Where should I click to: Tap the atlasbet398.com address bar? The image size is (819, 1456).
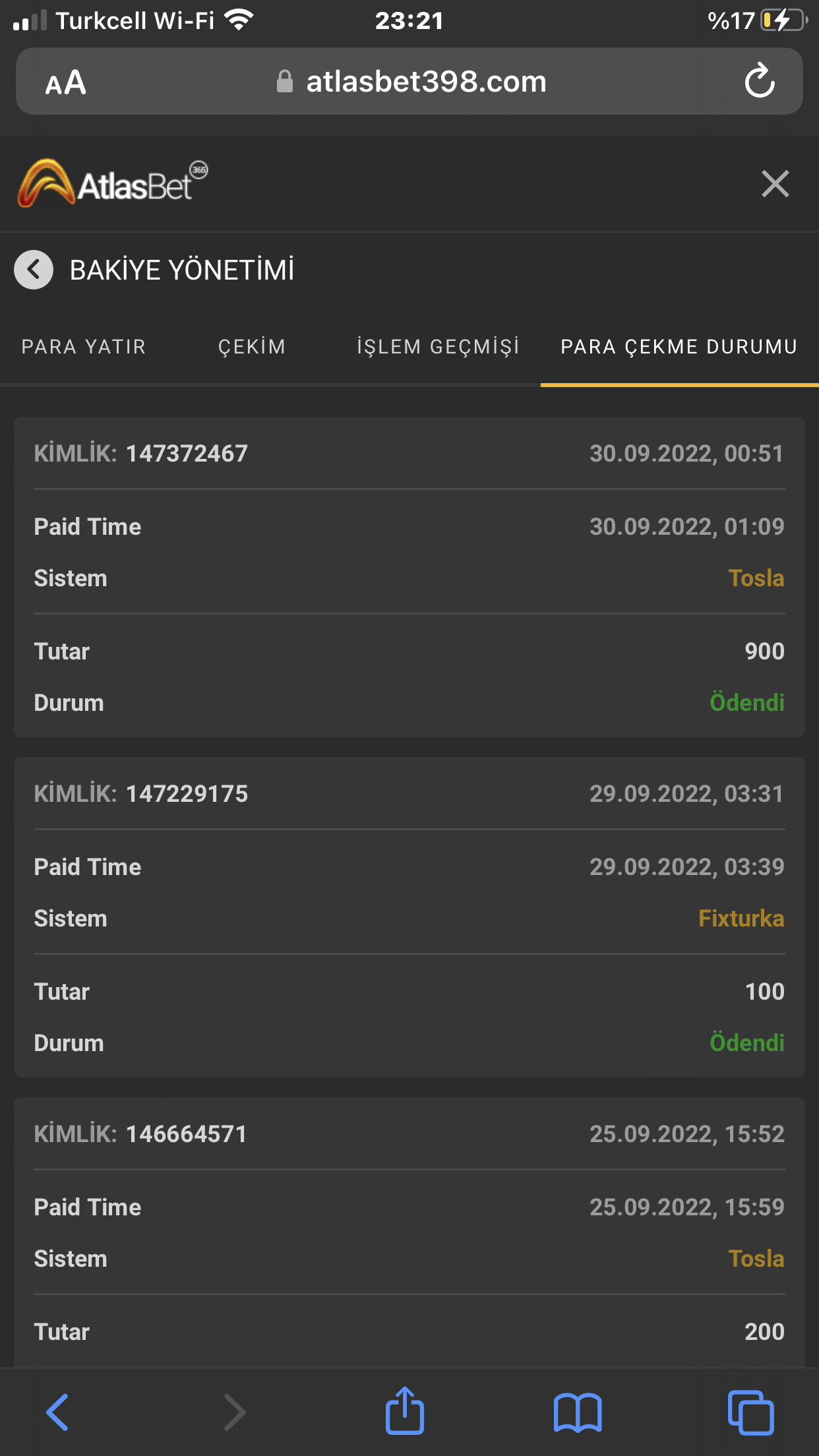(x=426, y=82)
